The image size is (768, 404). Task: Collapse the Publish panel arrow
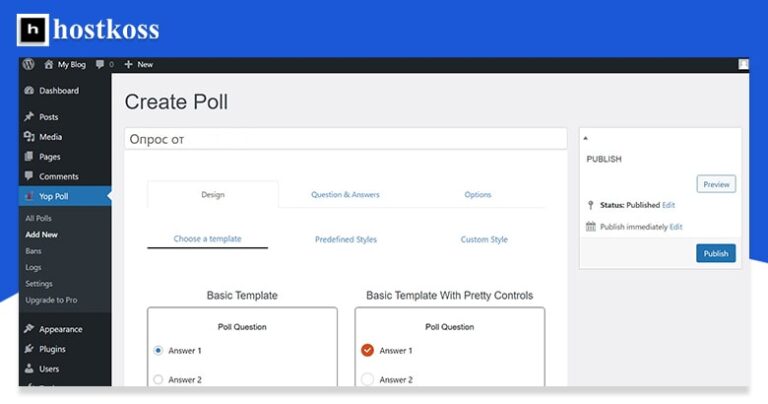[x=585, y=137]
